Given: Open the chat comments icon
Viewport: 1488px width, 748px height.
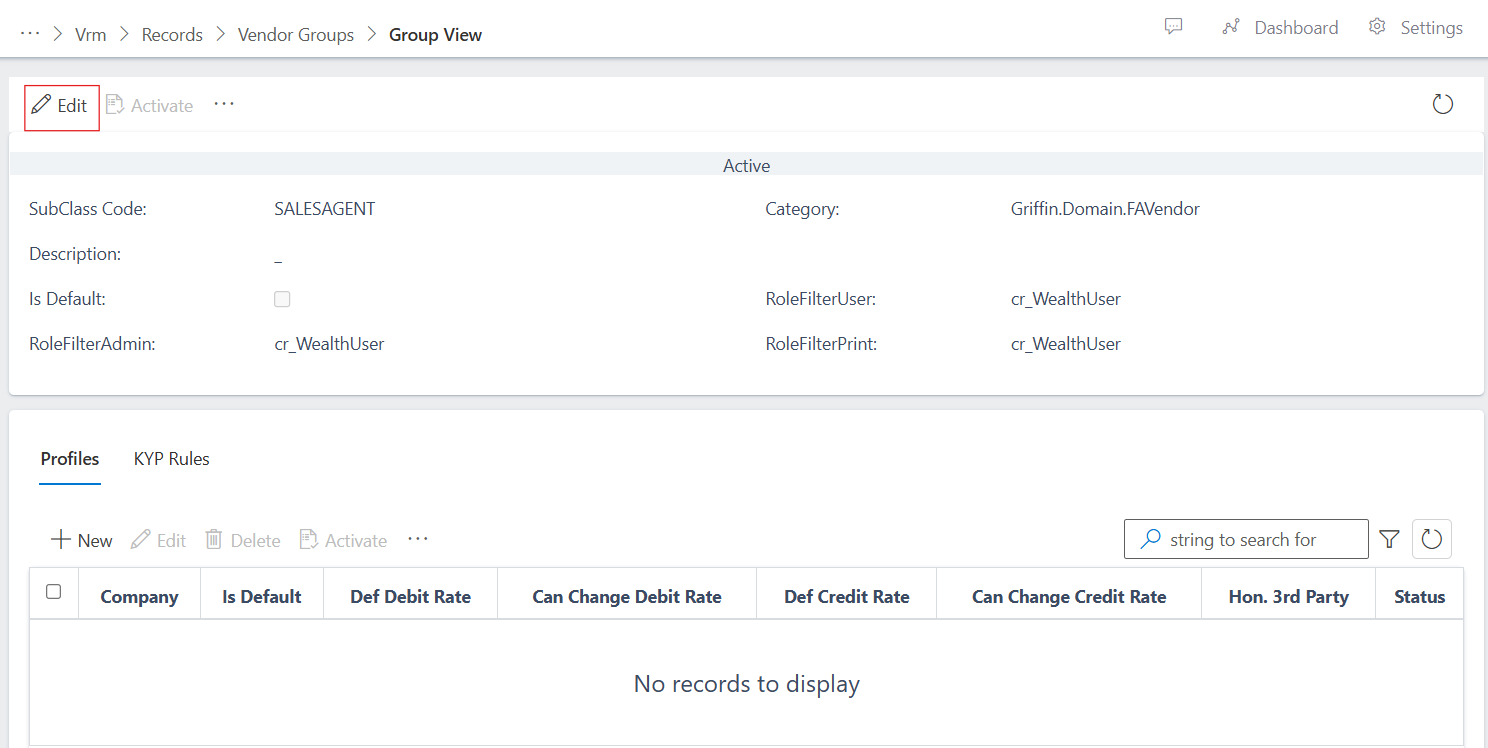Looking at the screenshot, I should [1174, 27].
